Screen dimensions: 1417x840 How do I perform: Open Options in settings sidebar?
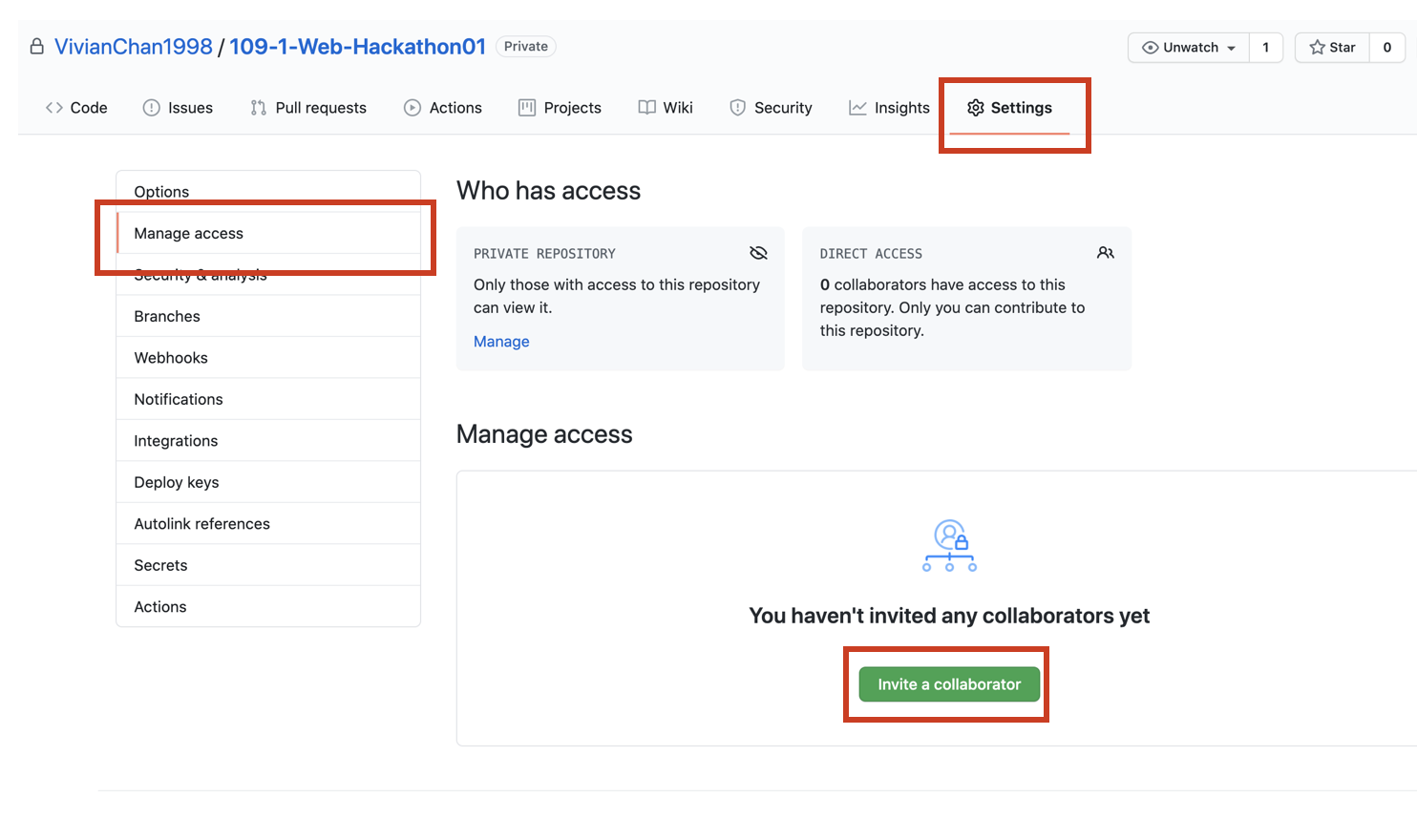268,192
